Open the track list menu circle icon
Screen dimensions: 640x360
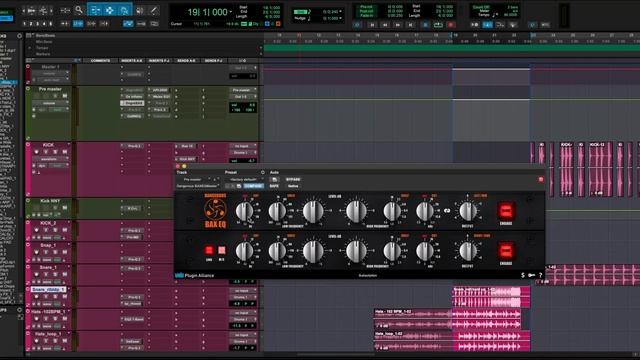(x=19, y=36)
